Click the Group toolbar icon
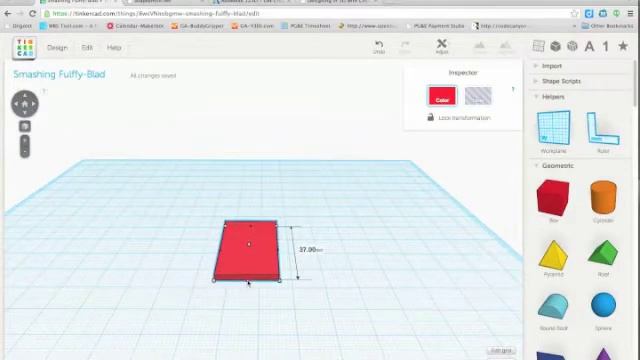 [480, 47]
